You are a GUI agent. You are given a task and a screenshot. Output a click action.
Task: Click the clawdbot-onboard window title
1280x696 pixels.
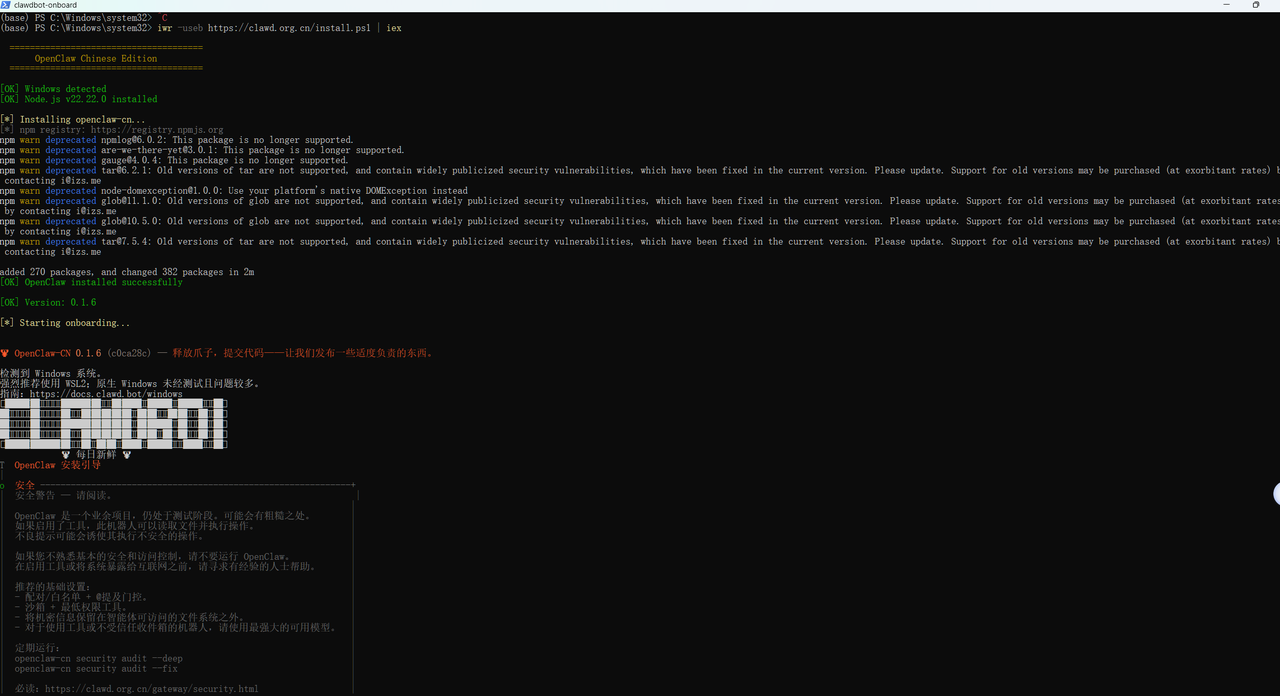point(45,5)
